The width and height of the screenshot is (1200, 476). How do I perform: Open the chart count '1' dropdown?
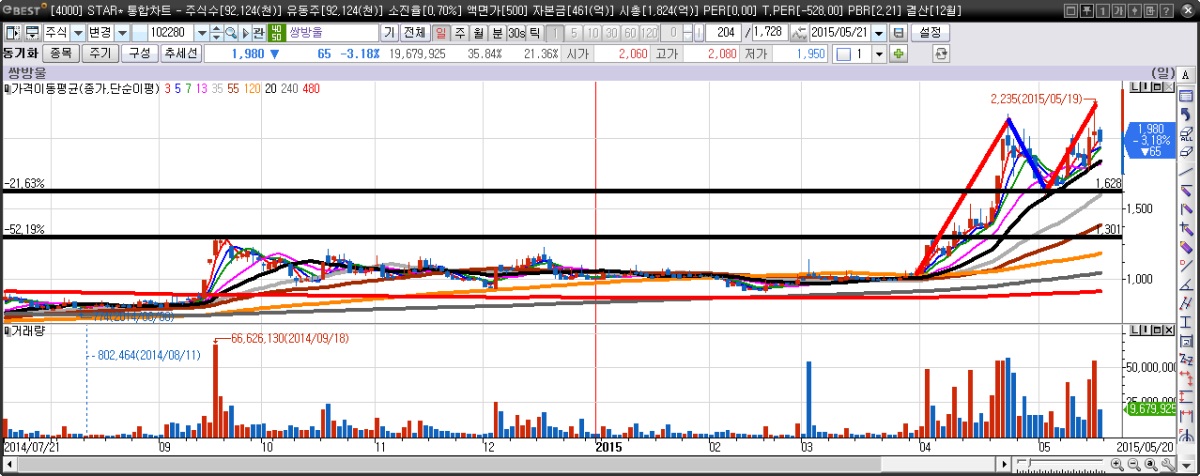click(879, 53)
